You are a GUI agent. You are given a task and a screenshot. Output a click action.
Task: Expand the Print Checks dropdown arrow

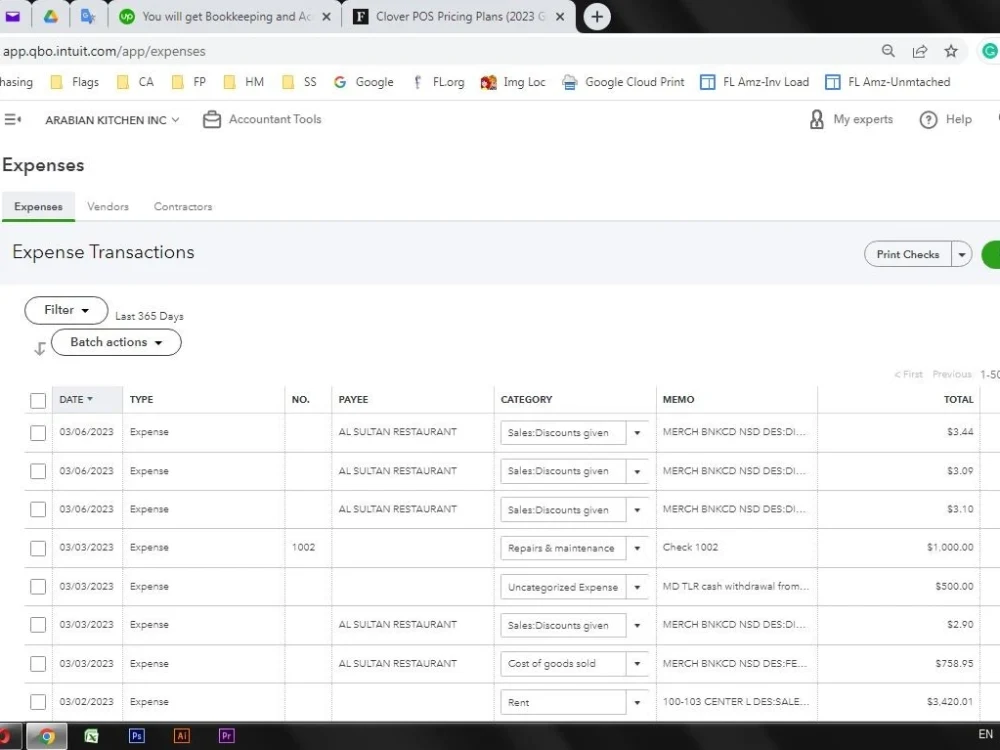[962, 254]
